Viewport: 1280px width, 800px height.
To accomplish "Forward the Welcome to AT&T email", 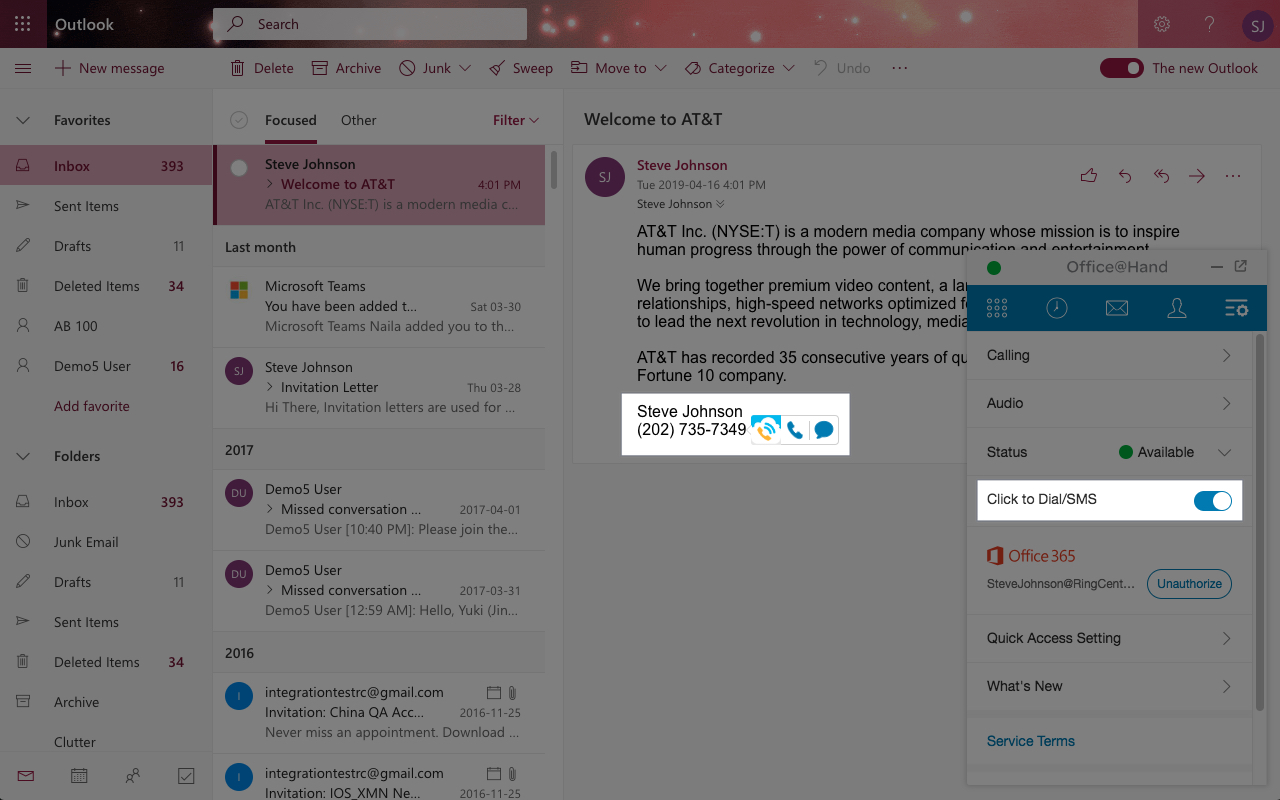I will (1197, 176).
